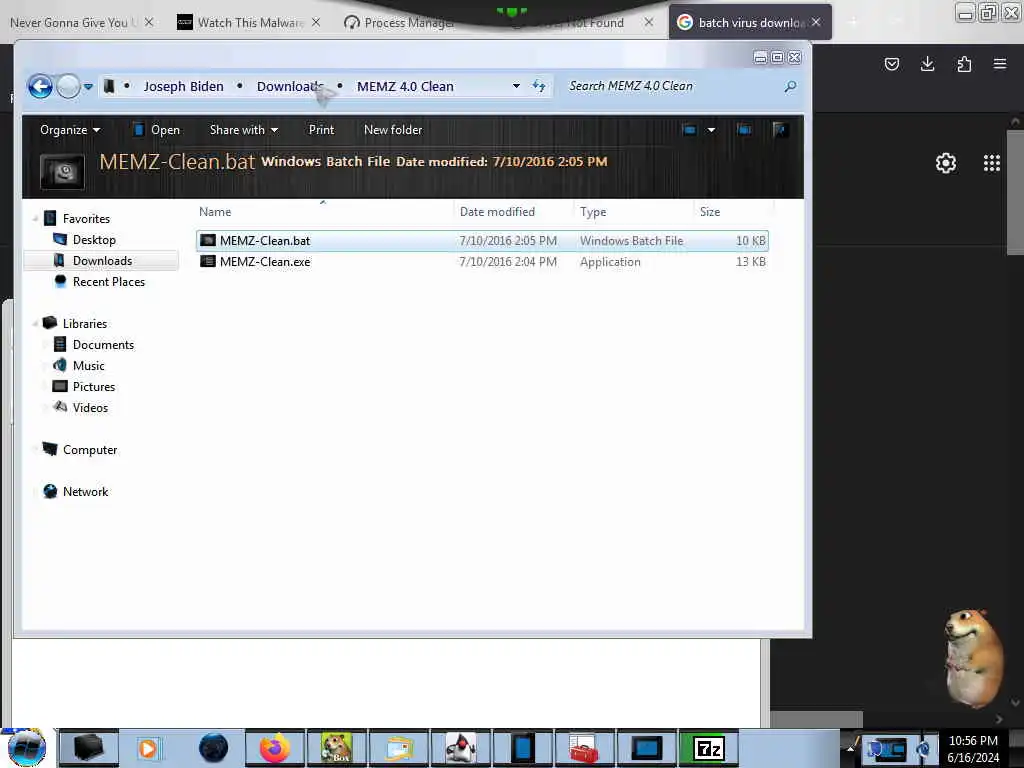Sort by the Date modified column header
1024x768 pixels.
pyautogui.click(x=497, y=212)
